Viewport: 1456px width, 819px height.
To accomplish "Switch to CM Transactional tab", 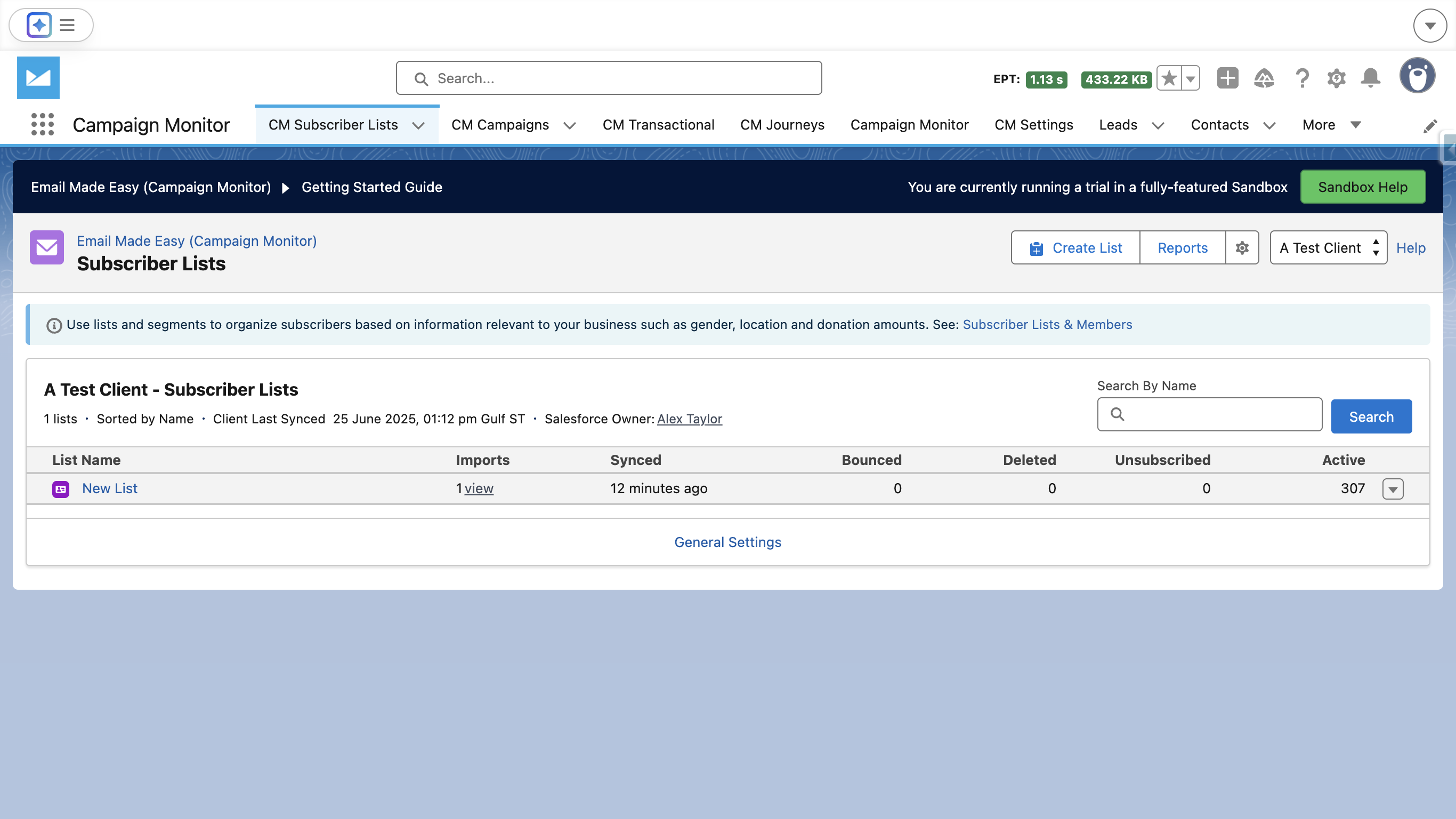I will 659,124.
